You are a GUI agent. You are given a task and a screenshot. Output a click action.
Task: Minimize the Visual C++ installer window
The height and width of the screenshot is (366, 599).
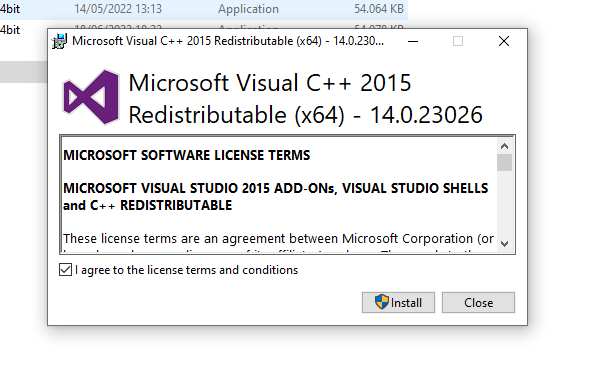click(x=413, y=41)
